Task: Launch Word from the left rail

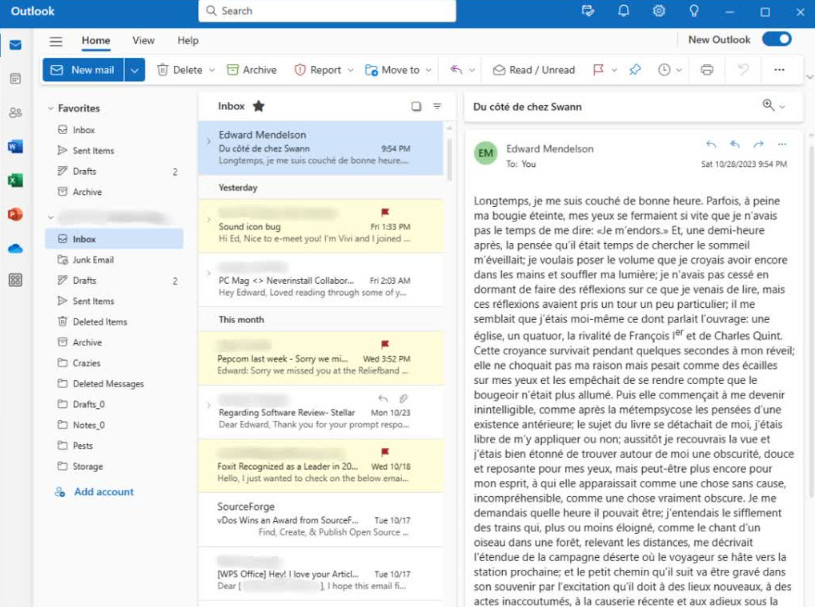Action: (x=16, y=147)
